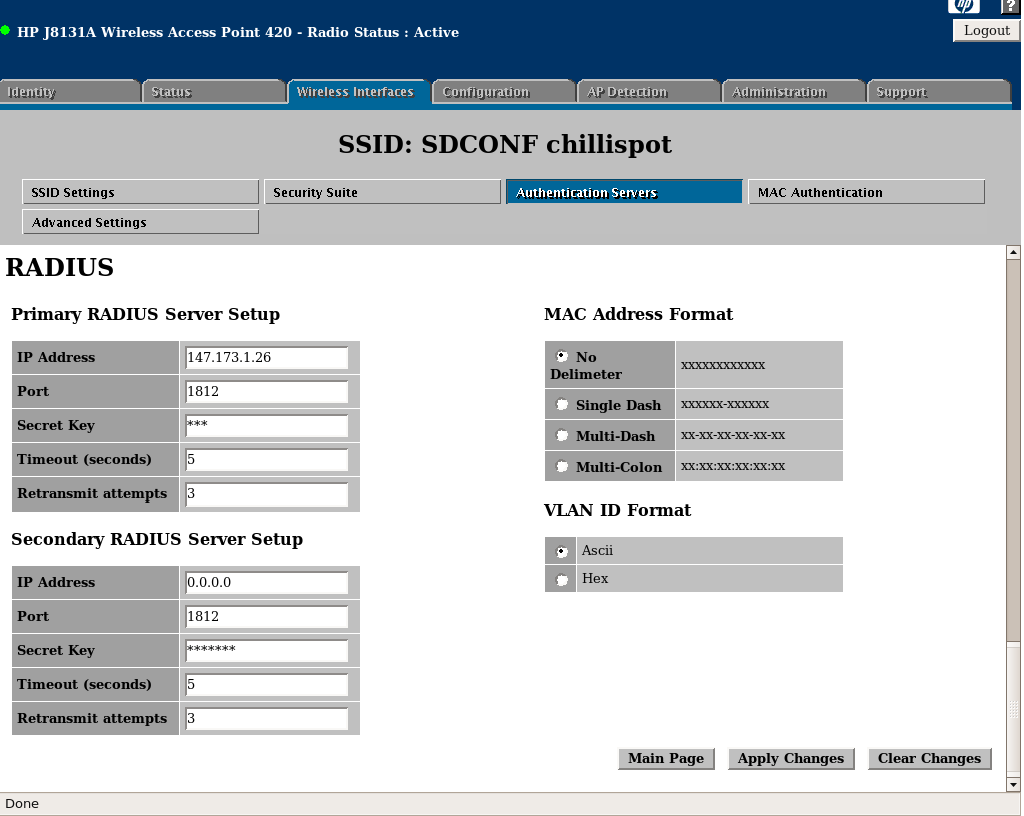Select Multi-Colon MAC address format
Screen dimensions: 1024x816
562,467
